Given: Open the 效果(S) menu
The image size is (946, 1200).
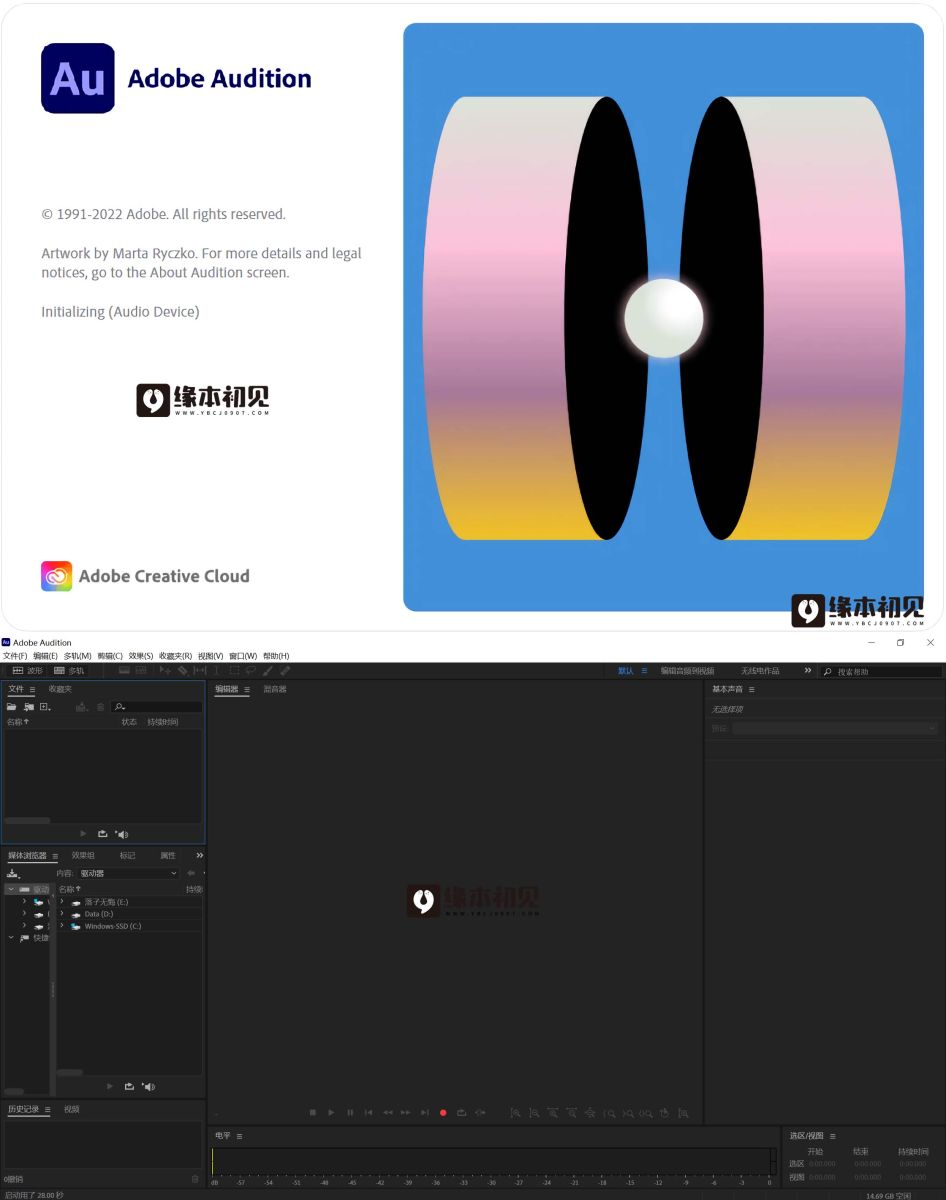Looking at the screenshot, I should [x=141, y=656].
